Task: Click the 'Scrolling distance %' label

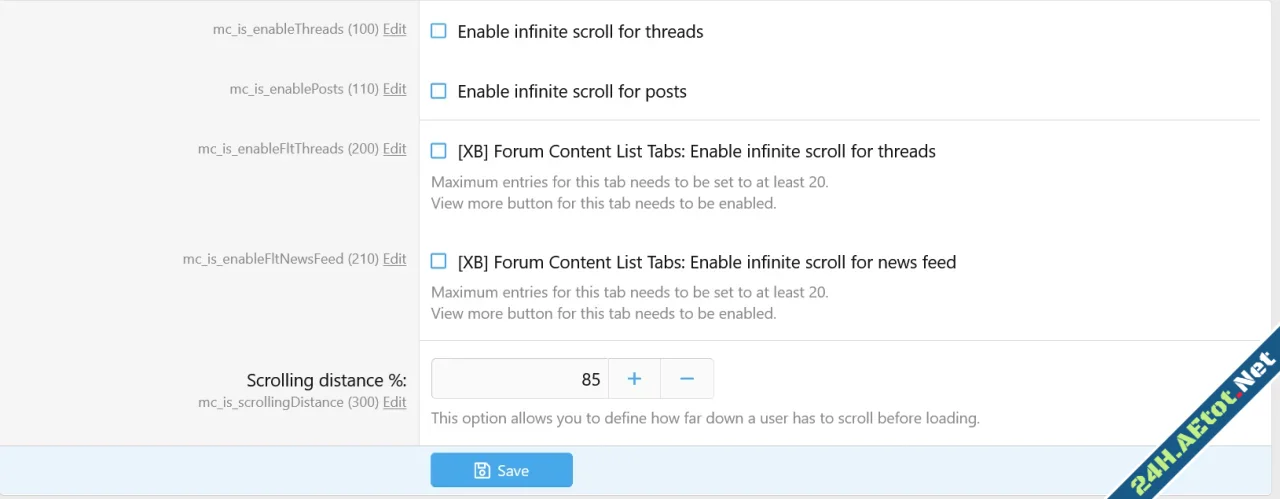Action: click(x=326, y=380)
